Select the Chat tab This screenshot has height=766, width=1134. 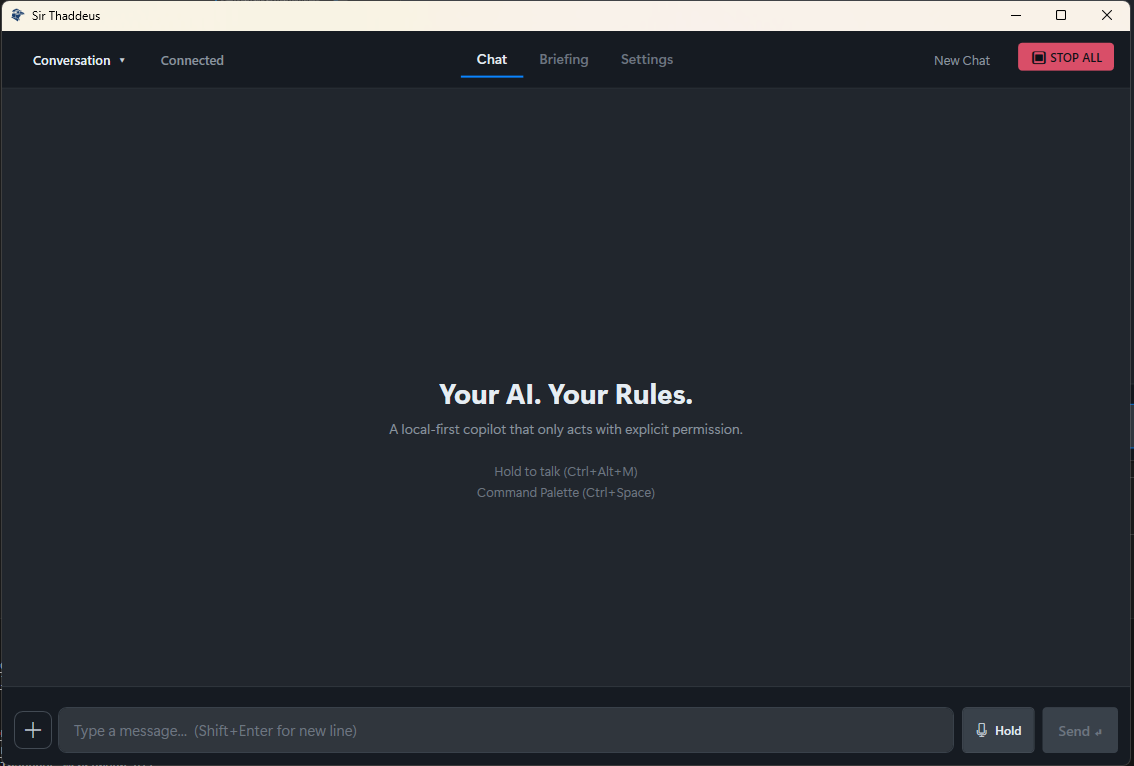coord(491,59)
